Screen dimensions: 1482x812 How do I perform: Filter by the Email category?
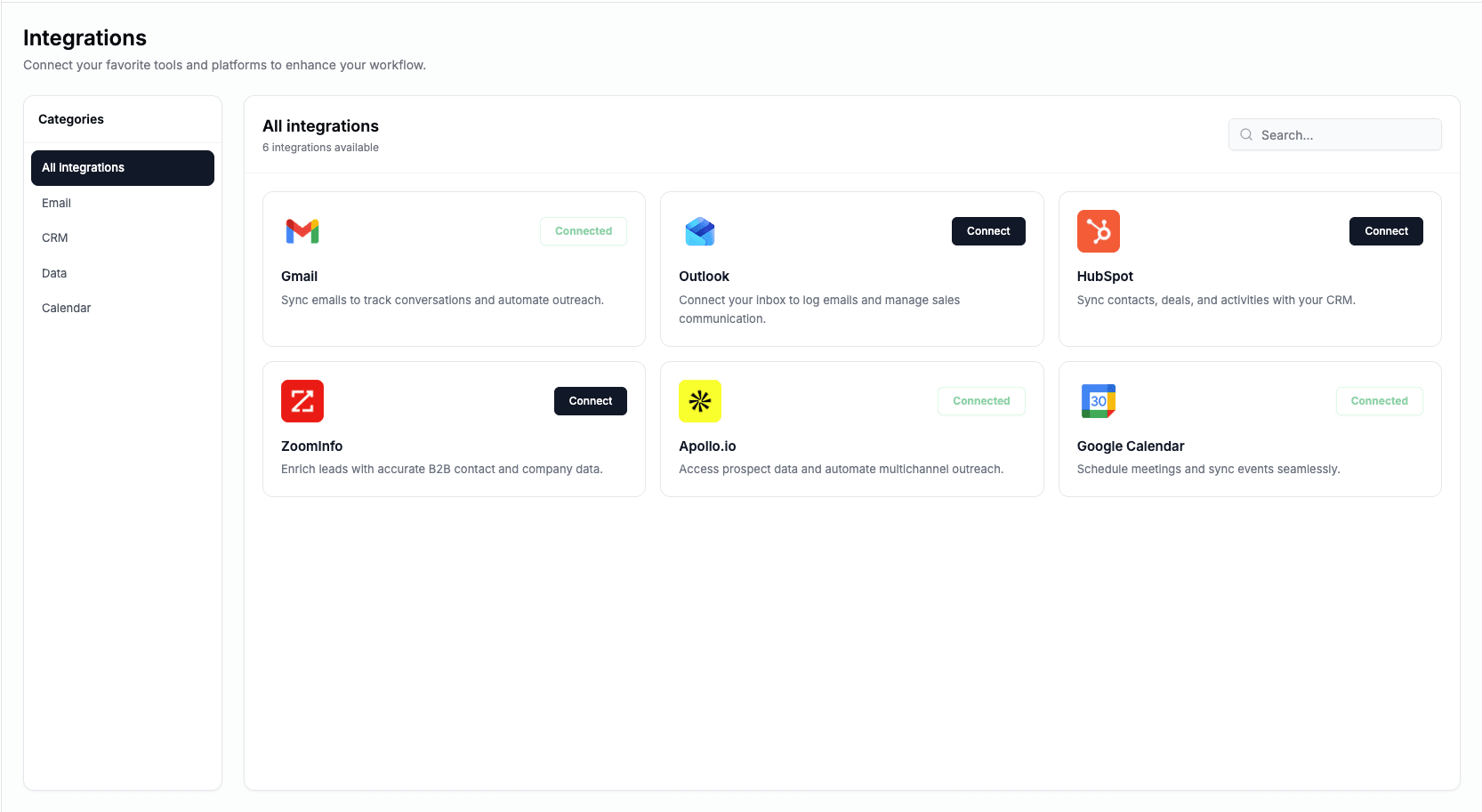coord(57,203)
